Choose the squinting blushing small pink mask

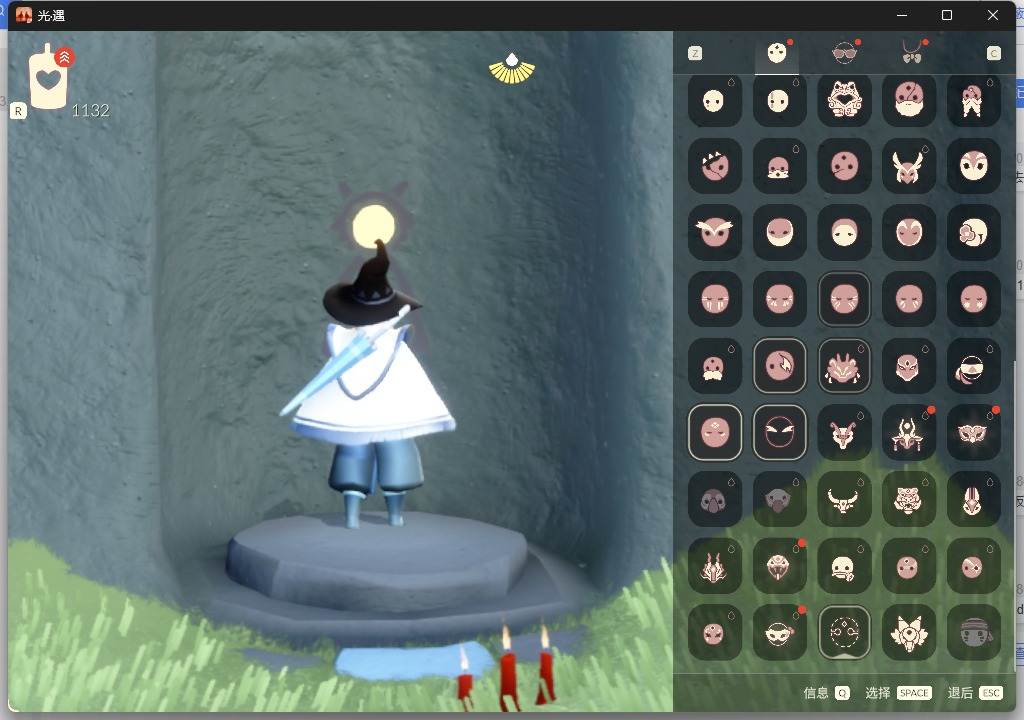(714, 632)
